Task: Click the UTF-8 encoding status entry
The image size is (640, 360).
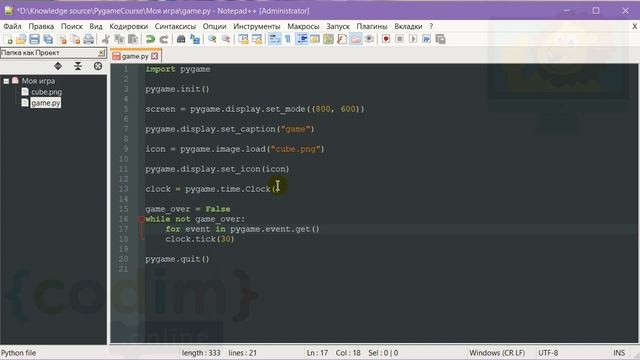Action: (548, 353)
